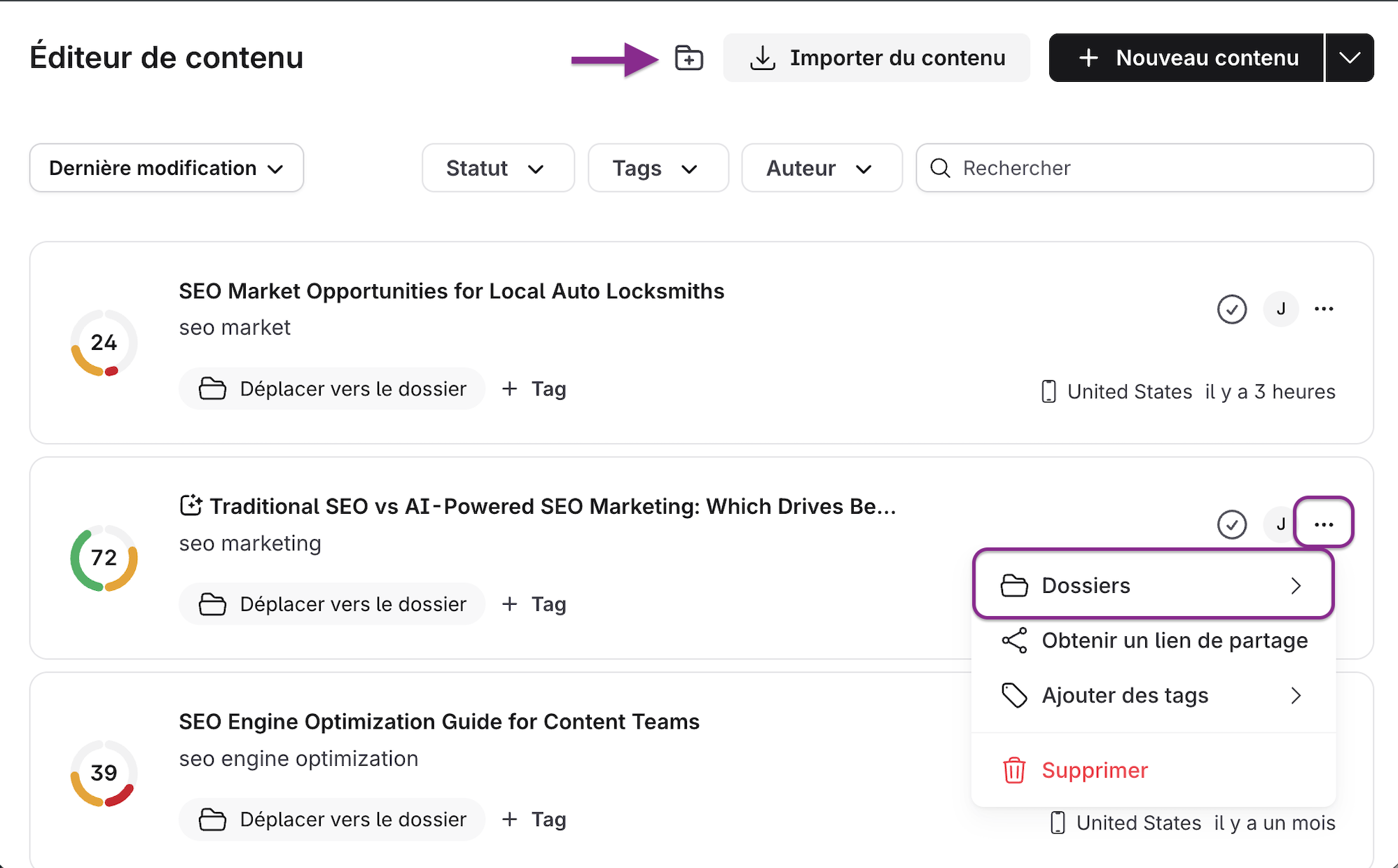Viewport: 1398px width, 868px height.
Task: Click score 72 gauge
Action: 104,558
